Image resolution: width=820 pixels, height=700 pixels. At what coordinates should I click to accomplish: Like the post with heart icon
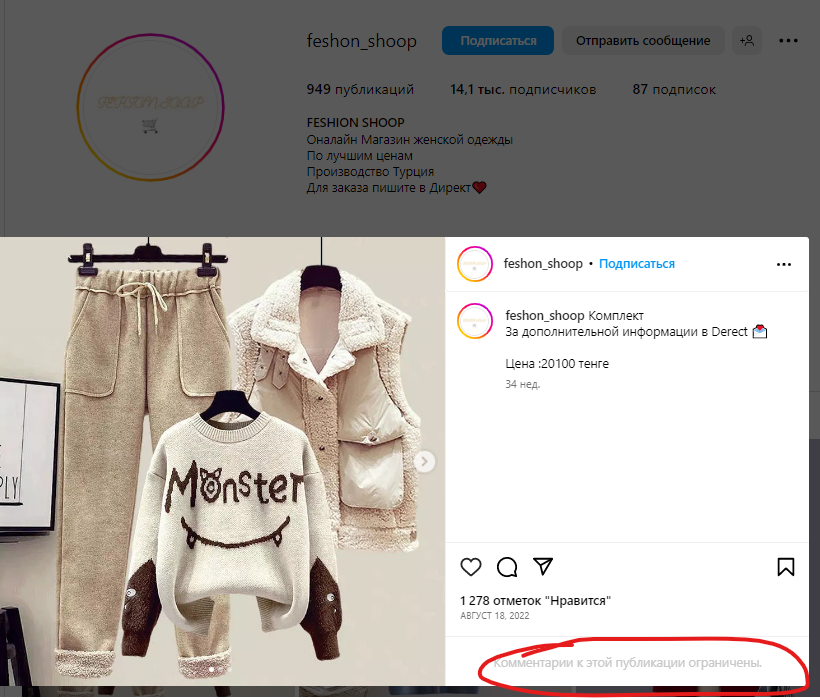pyautogui.click(x=471, y=567)
